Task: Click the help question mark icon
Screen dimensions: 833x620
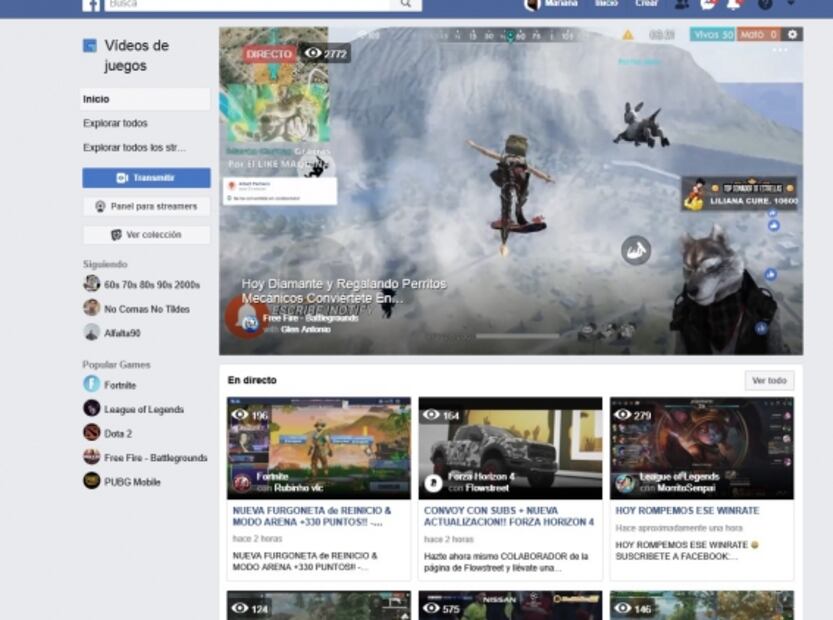Action: pyautogui.click(x=765, y=4)
